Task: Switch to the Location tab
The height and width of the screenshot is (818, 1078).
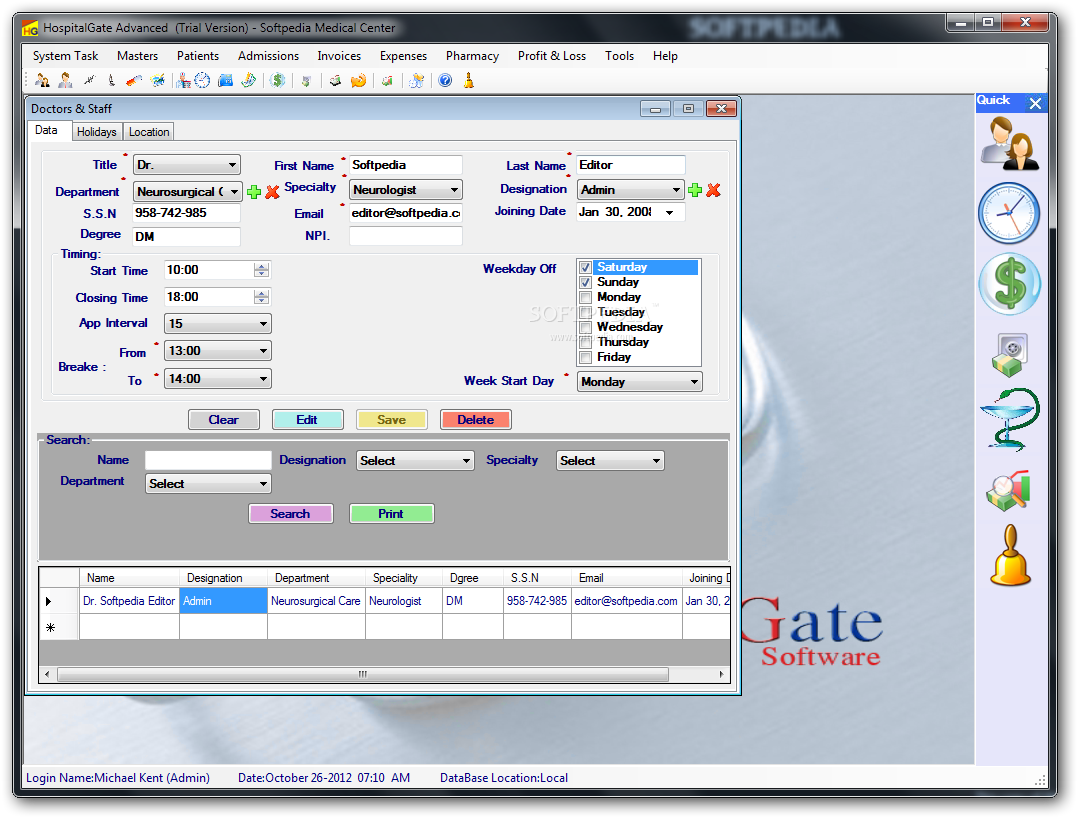Action: (x=149, y=132)
